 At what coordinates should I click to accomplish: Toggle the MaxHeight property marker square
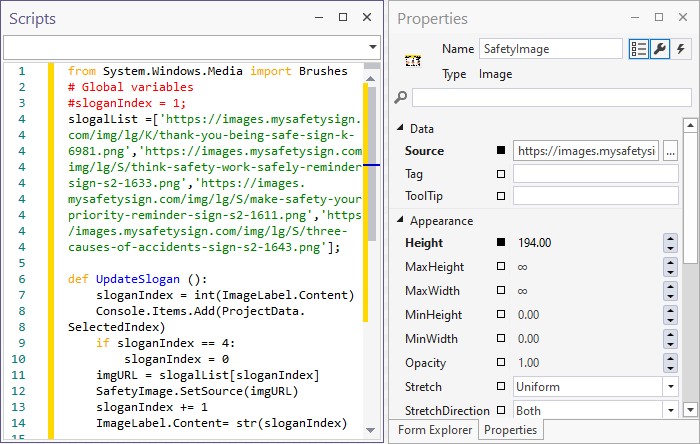click(x=501, y=267)
